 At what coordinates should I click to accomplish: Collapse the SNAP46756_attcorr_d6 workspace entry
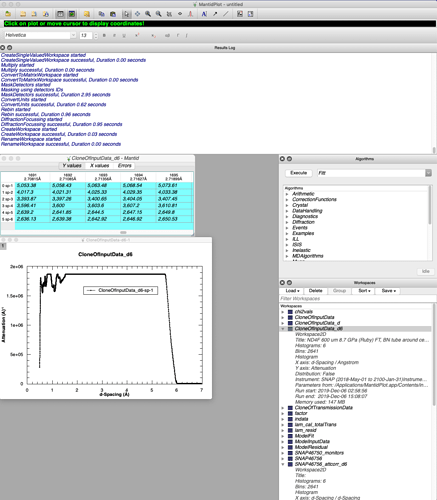pyautogui.click(x=283, y=464)
